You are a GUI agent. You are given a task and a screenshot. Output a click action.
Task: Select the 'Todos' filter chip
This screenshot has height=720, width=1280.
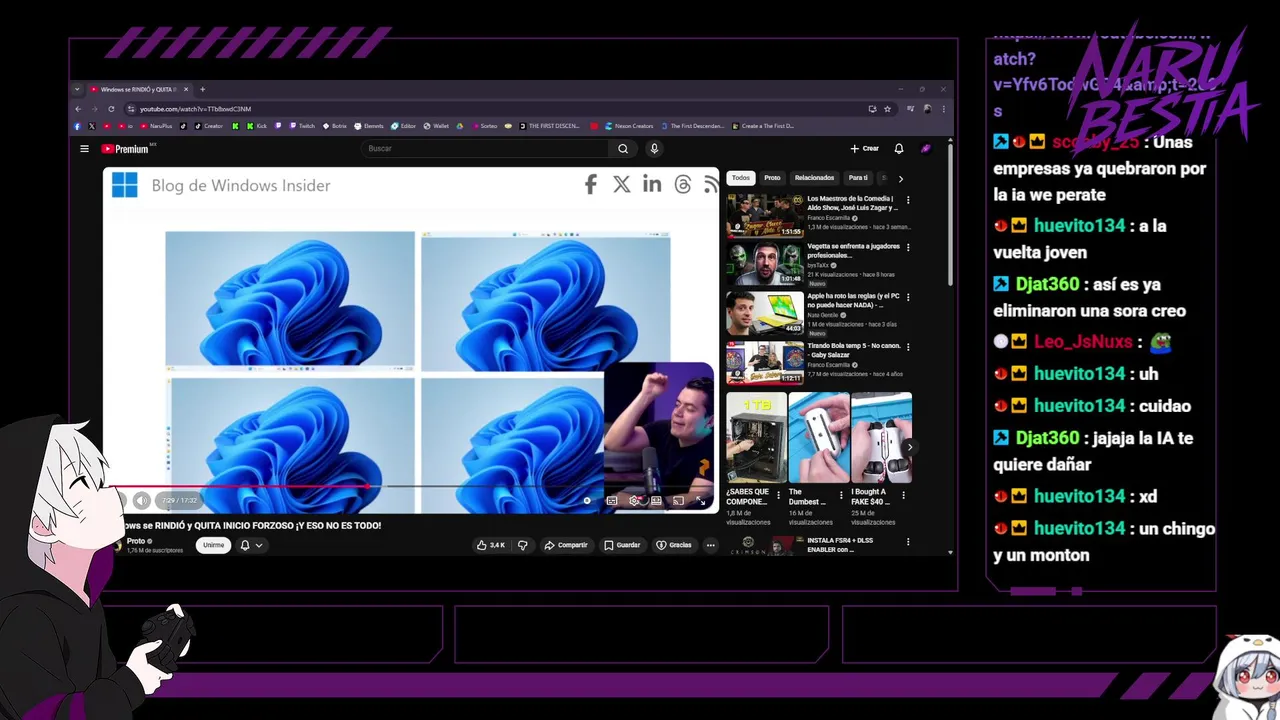pos(740,178)
